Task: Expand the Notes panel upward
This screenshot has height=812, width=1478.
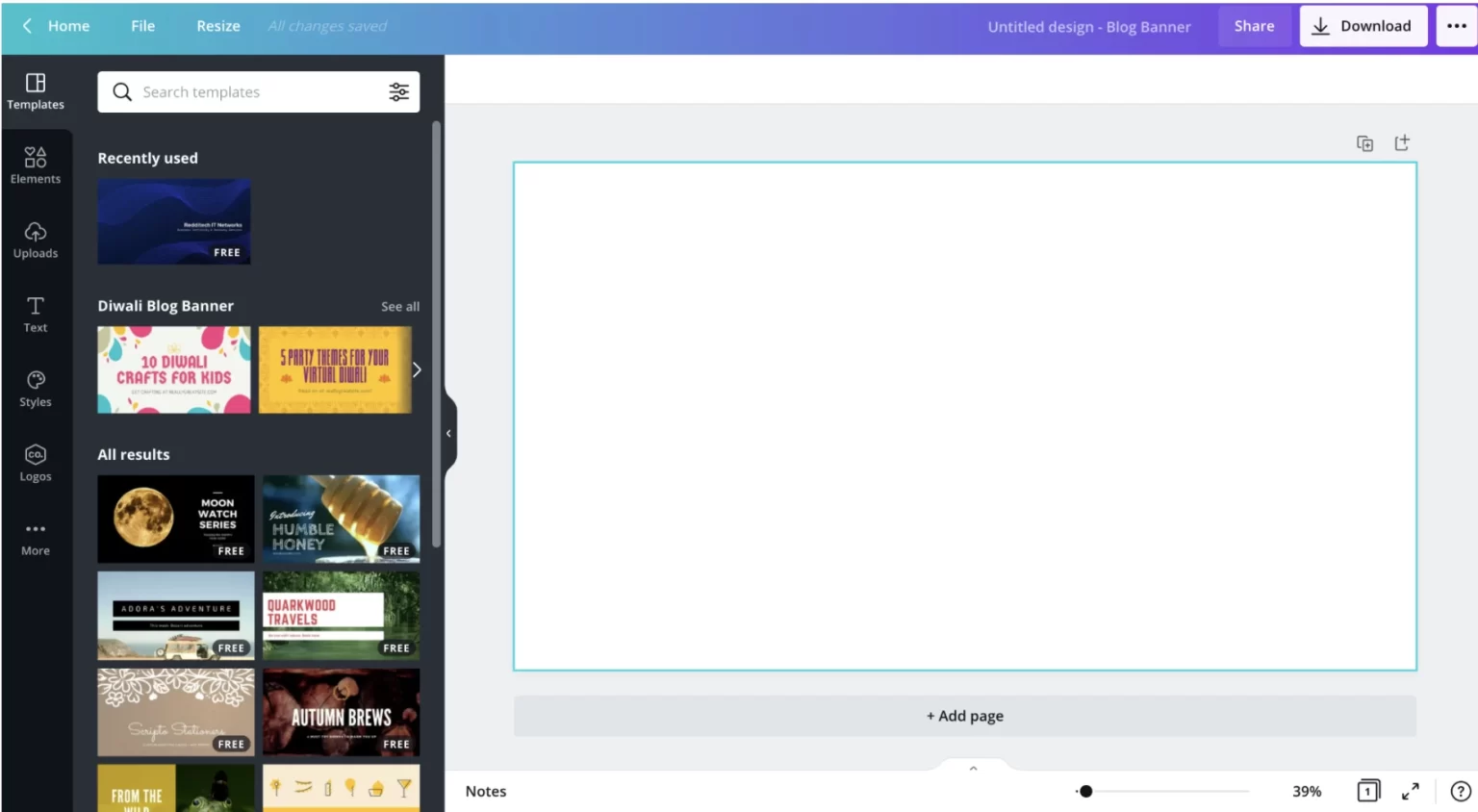Action: point(972,767)
